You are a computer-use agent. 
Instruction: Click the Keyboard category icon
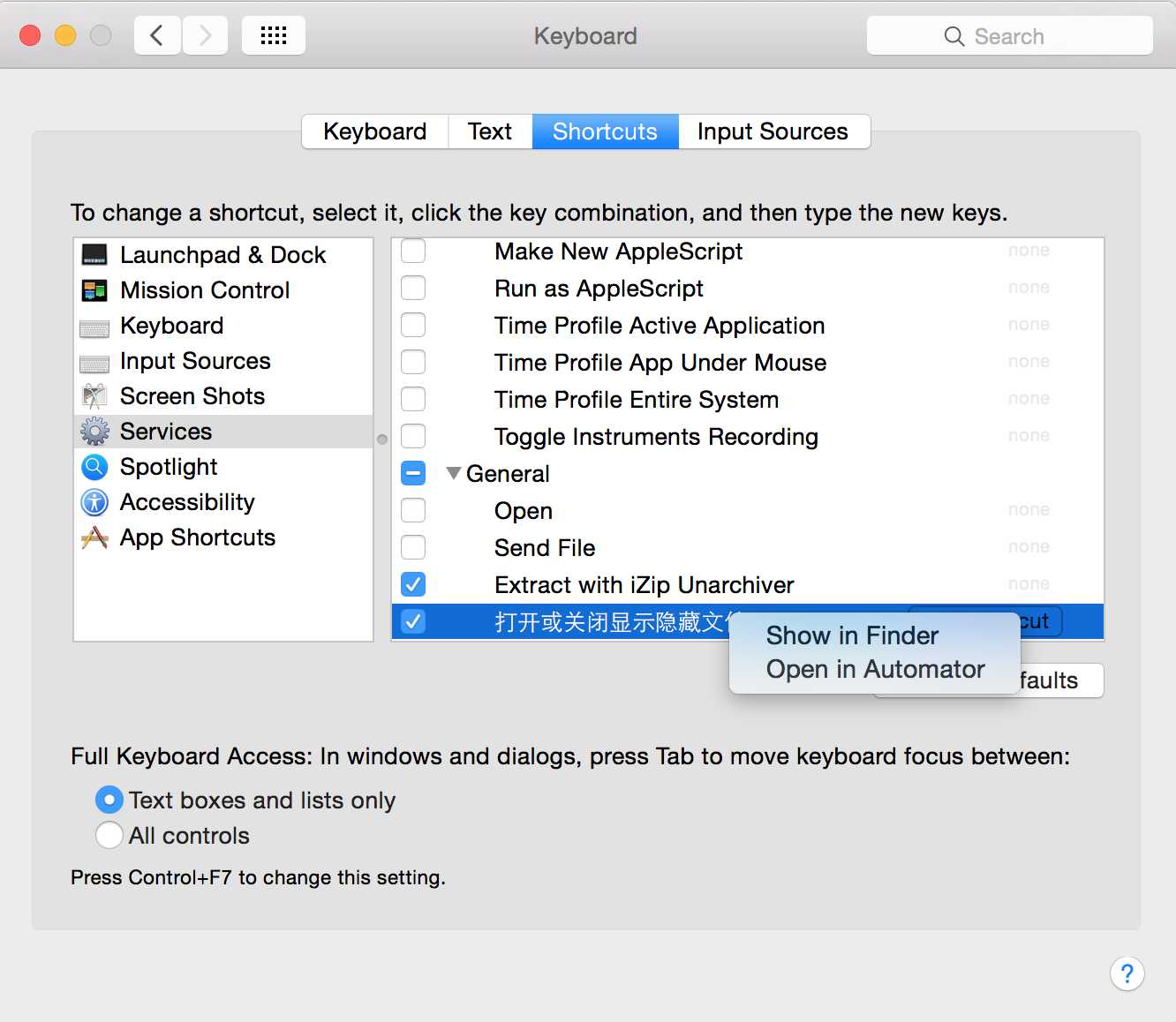[94, 328]
